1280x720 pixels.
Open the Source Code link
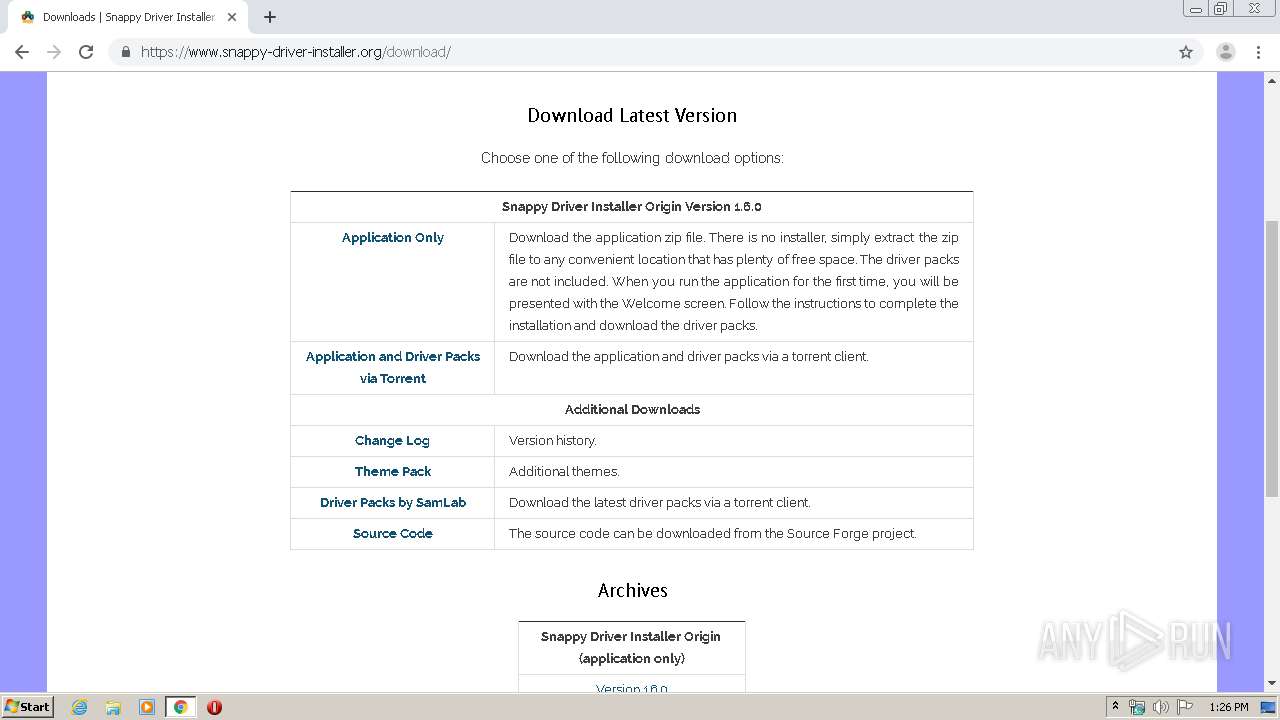point(393,533)
